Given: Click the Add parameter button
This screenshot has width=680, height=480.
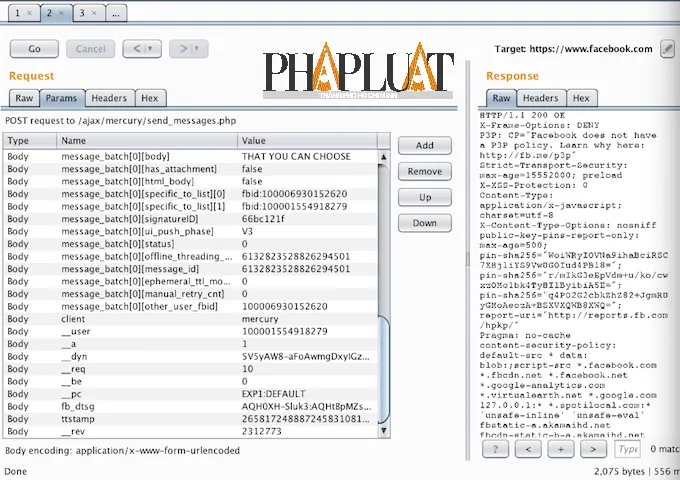Looking at the screenshot, I should (424, 145).
